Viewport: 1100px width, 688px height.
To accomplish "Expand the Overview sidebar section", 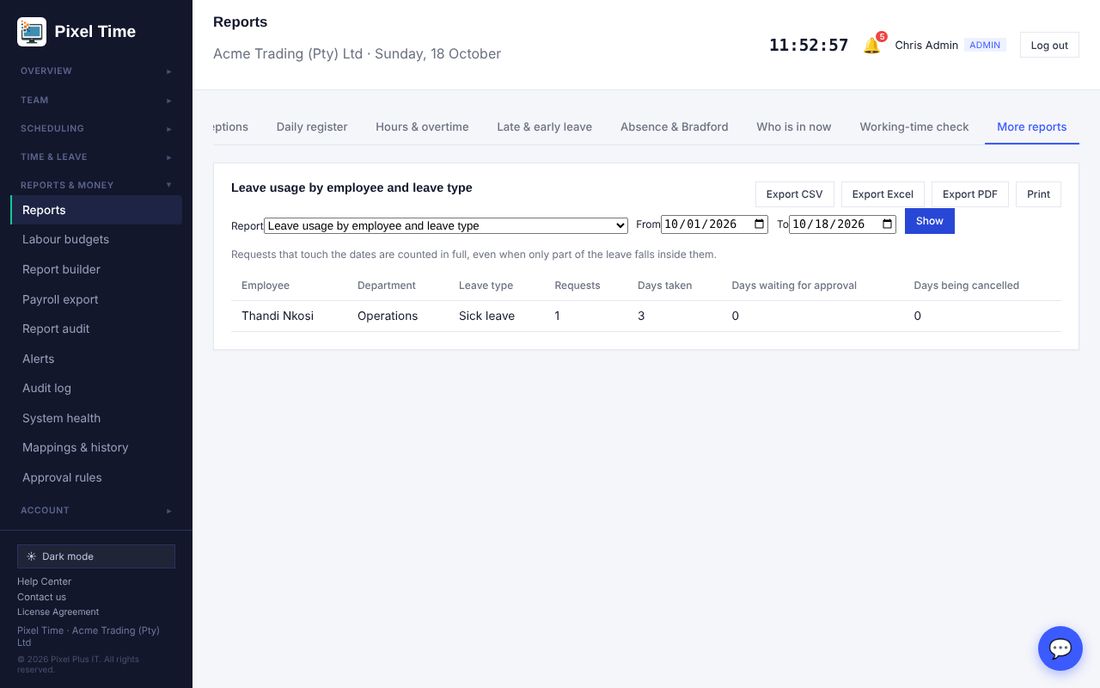I will click(x=96, y=71).
